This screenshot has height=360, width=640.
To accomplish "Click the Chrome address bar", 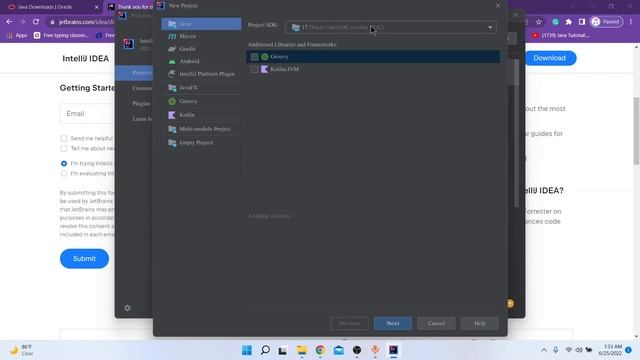I will point(86,22).
